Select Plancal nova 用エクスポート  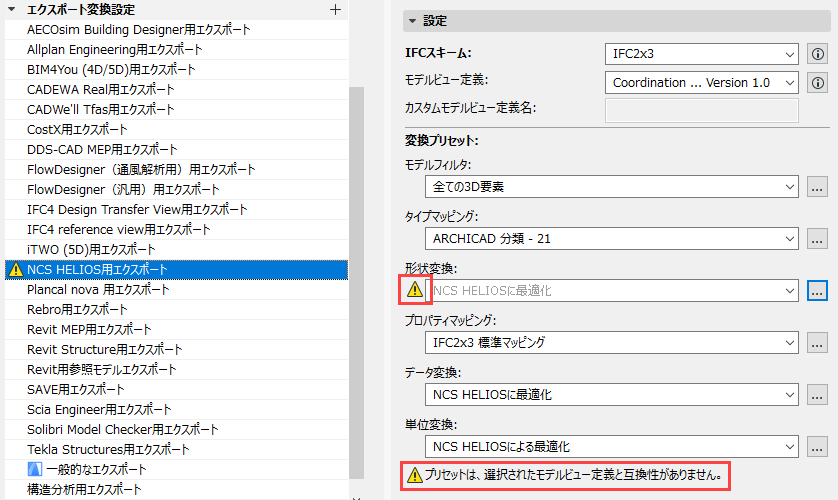[176, 290]
